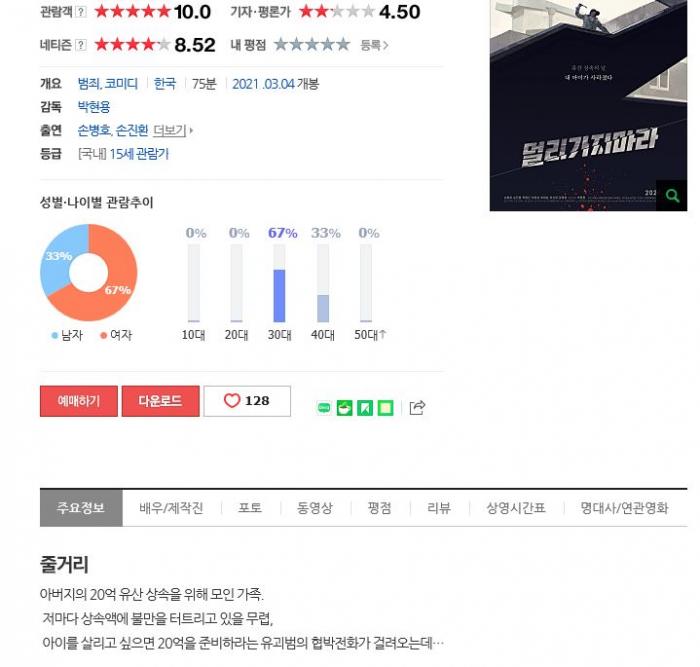Switch to the 배우/제작진 tab
The height and width of the screenshot is (667, 700).
pos(171,508)
